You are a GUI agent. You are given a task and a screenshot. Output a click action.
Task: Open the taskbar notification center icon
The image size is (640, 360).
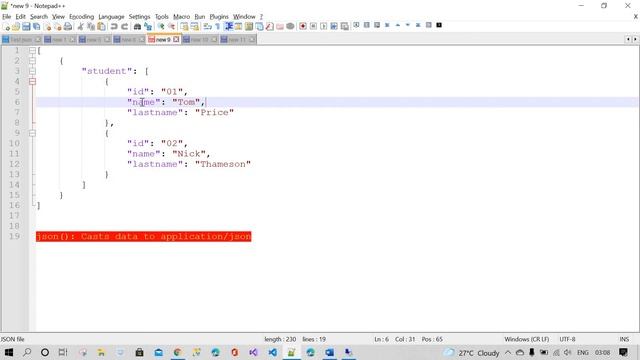tap(623, 352)
